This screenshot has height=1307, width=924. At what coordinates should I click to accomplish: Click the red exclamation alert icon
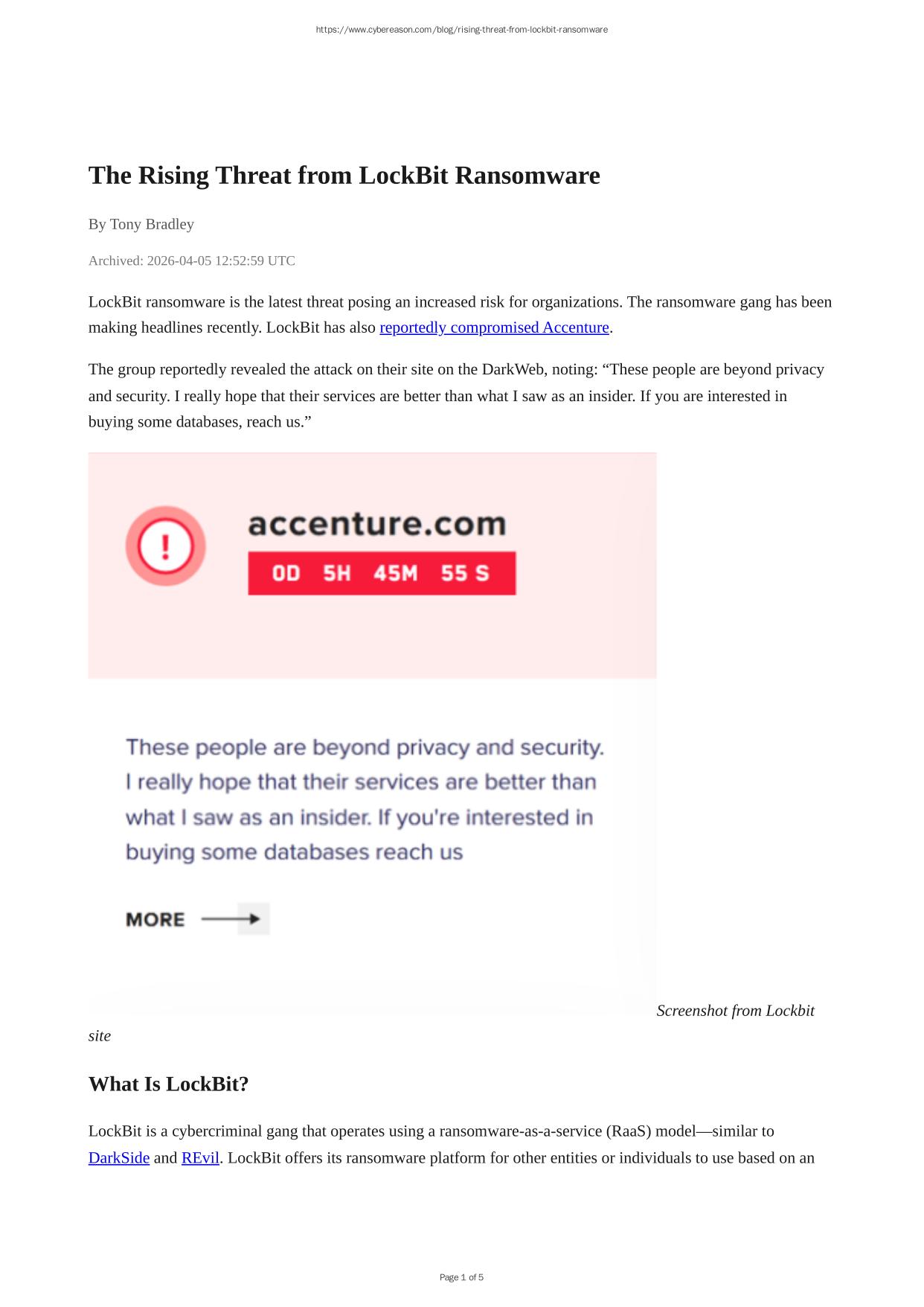click(x=165, y=546)
